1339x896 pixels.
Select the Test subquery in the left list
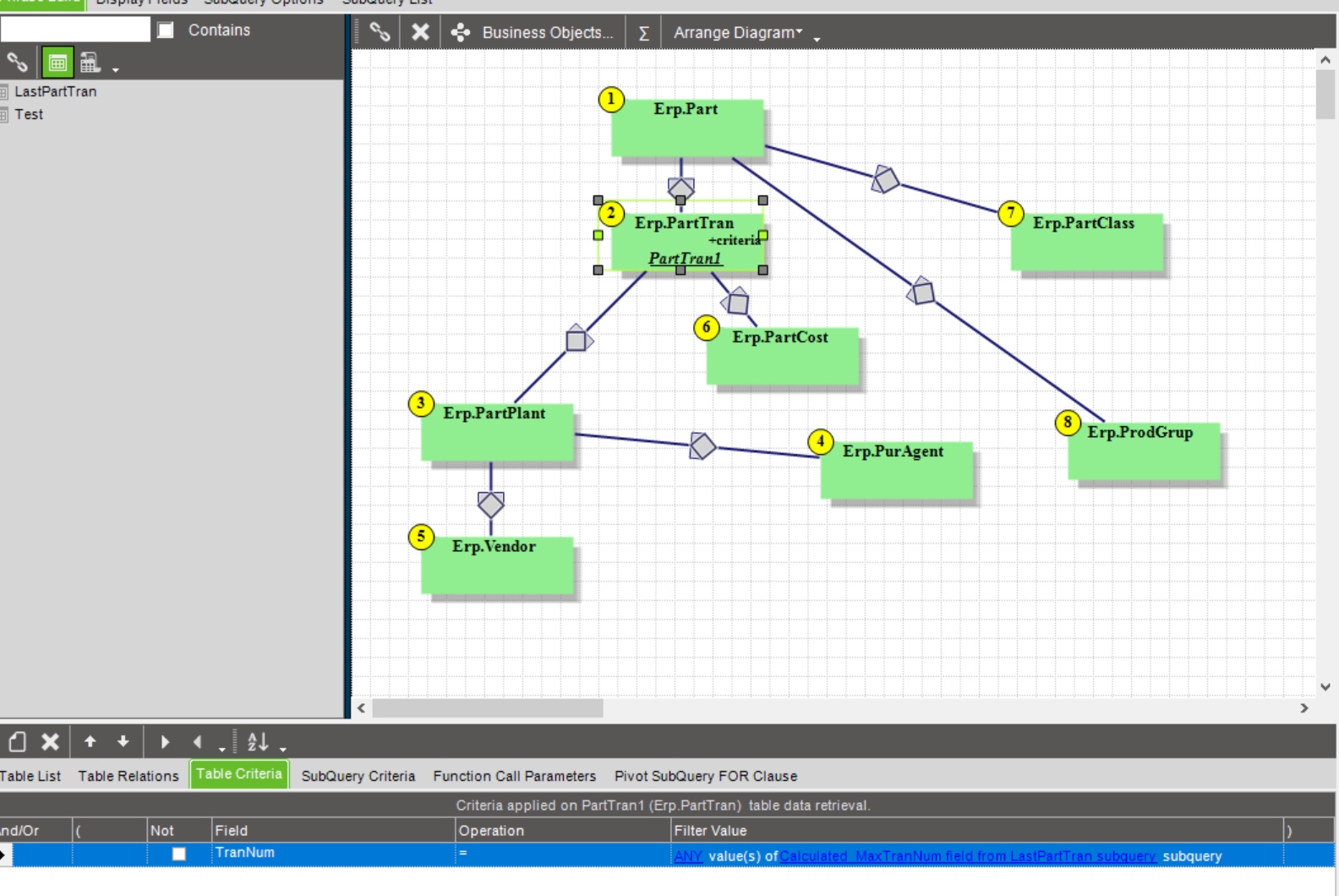click(29, 114)
